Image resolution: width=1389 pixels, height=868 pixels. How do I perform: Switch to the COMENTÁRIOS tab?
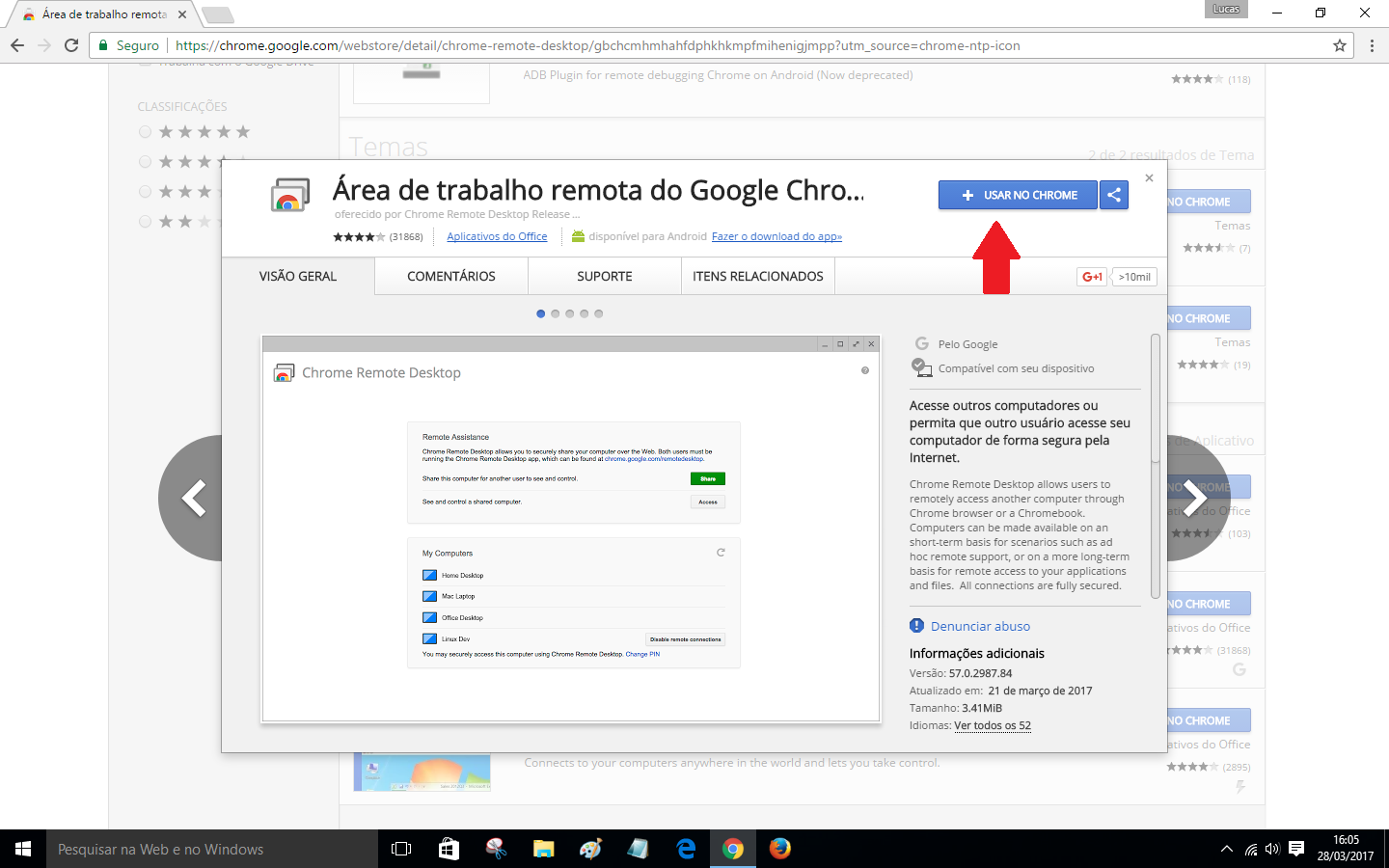click(451, 276)
